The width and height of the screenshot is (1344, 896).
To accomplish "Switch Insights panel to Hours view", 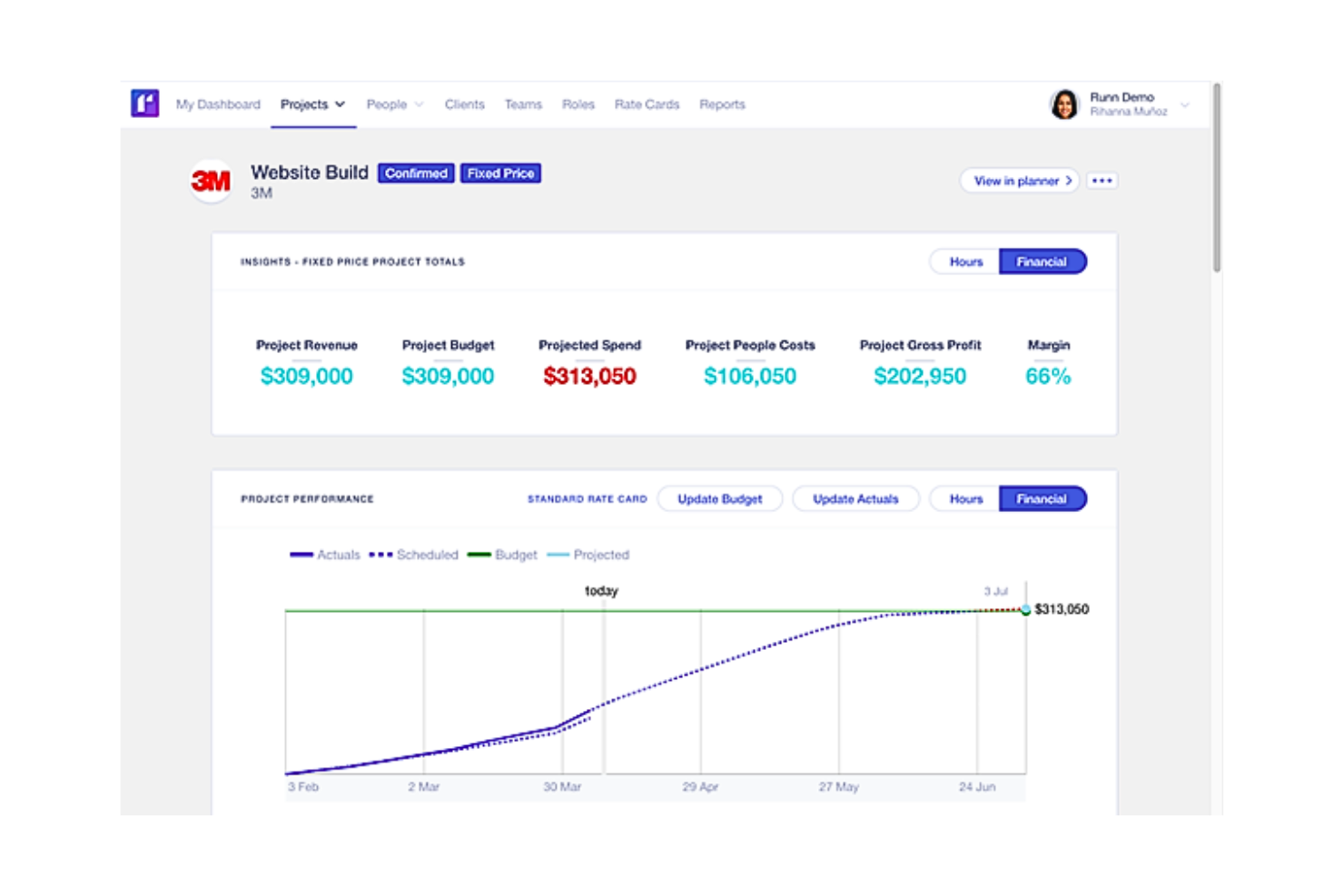I will [965, 261].
